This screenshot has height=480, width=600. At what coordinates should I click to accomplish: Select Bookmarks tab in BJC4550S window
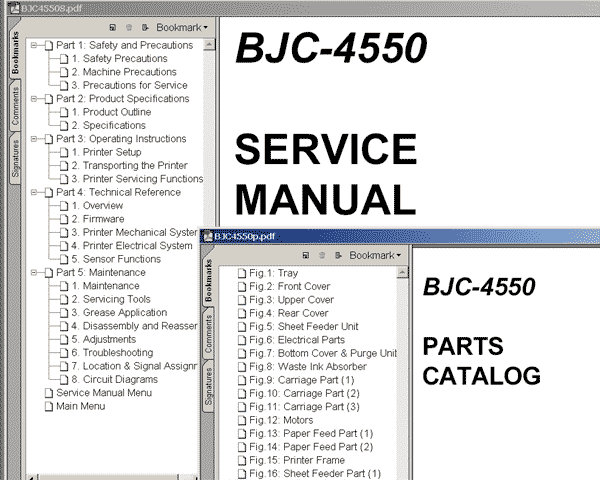coord(15,53)
